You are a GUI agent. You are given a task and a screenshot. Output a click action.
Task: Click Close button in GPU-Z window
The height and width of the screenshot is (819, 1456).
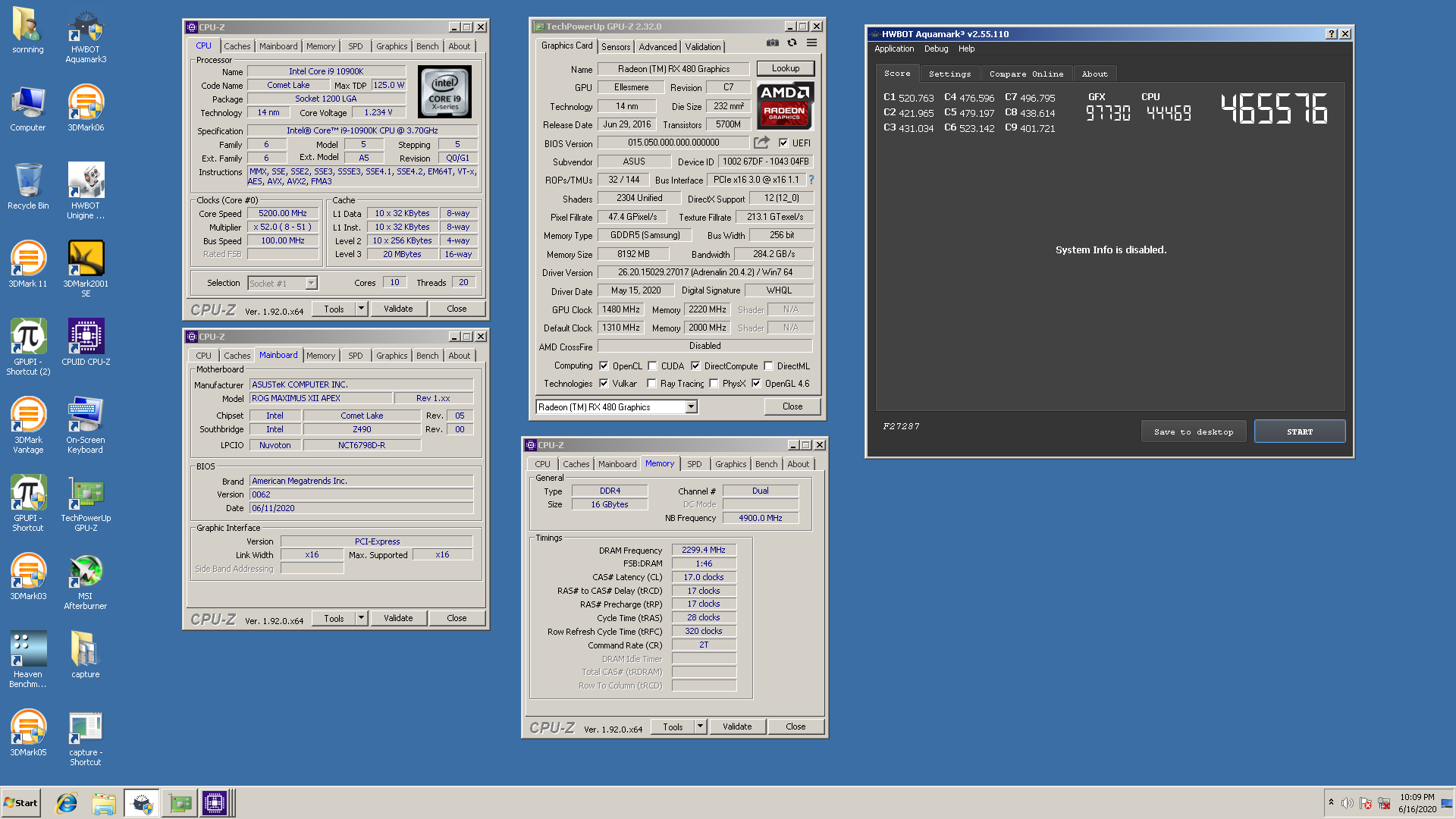tap(792, 406)
